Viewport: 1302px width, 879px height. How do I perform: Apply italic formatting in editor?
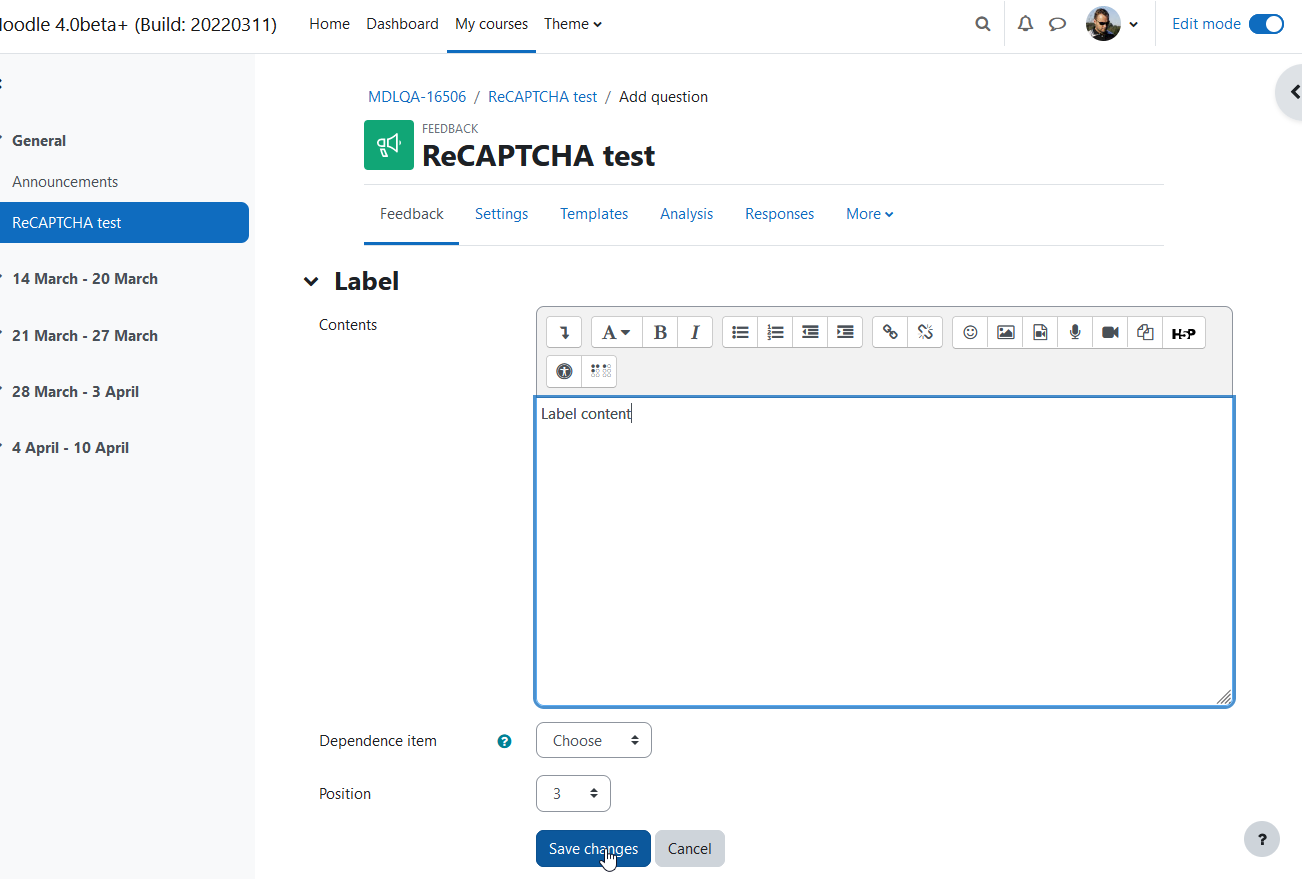(x=695, y=332)
